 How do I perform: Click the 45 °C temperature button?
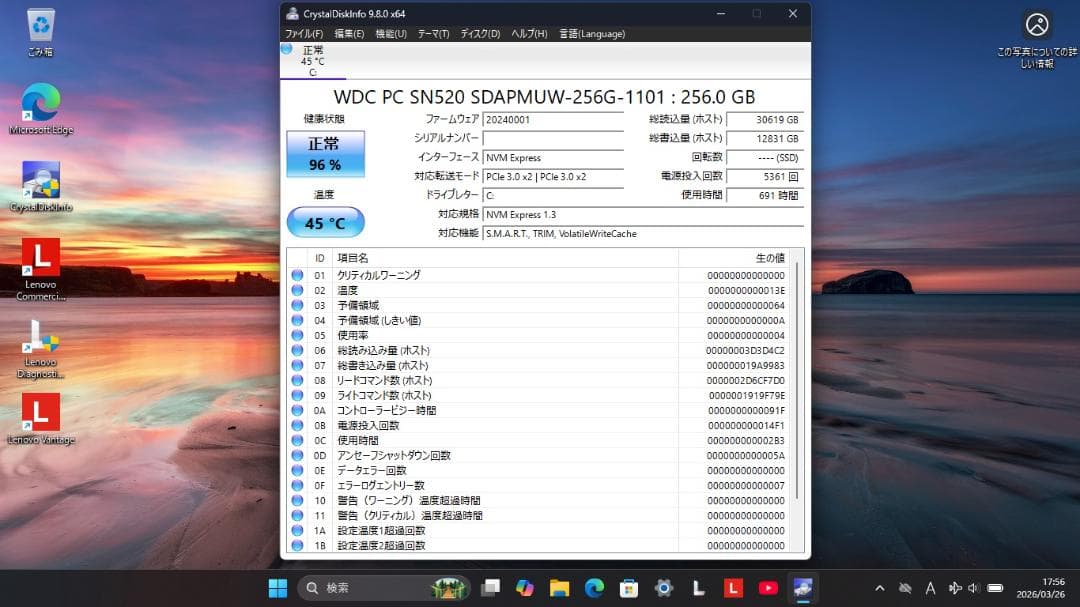(x=325, y=223)
